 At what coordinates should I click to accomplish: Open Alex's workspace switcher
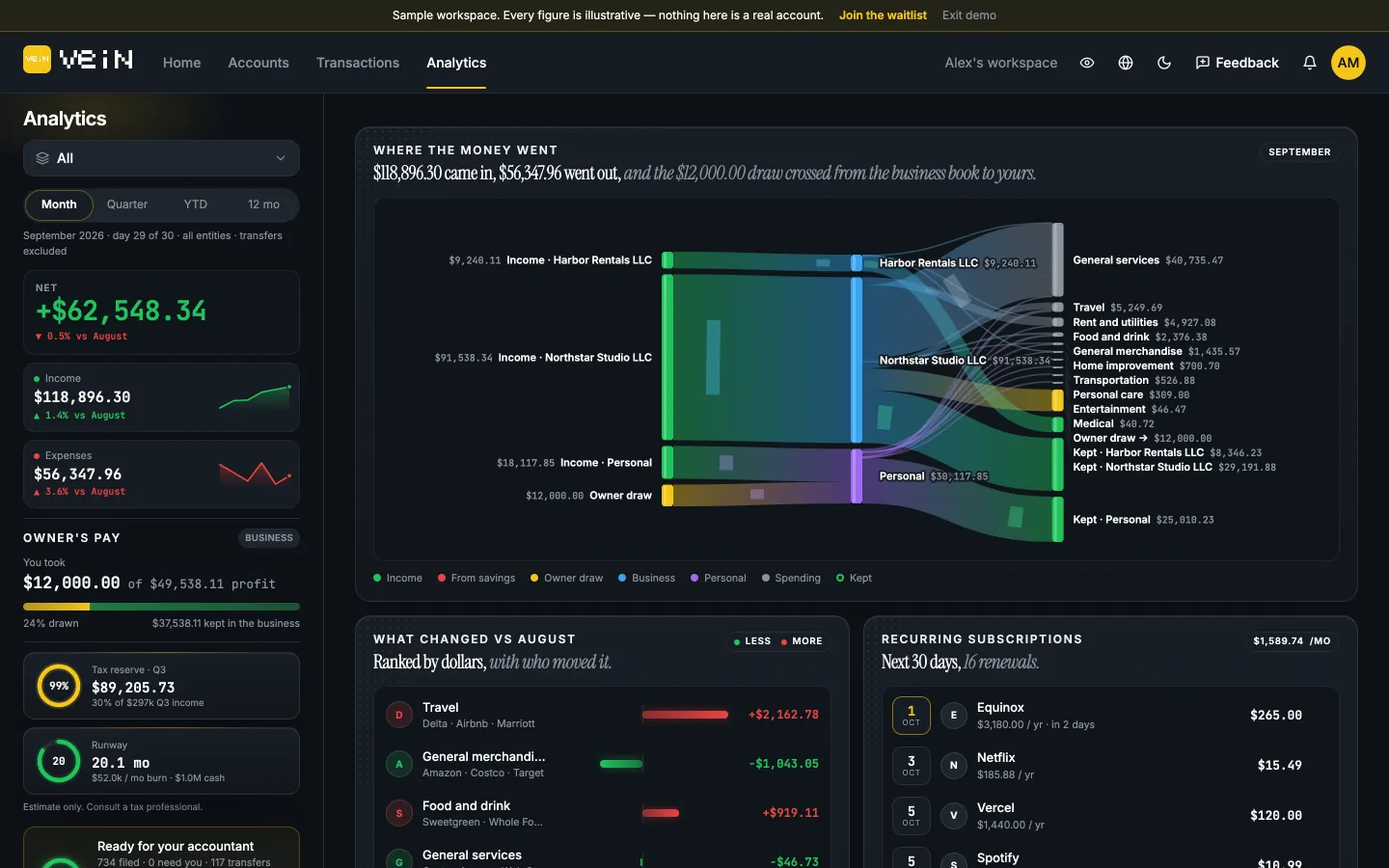point(1000,63)
